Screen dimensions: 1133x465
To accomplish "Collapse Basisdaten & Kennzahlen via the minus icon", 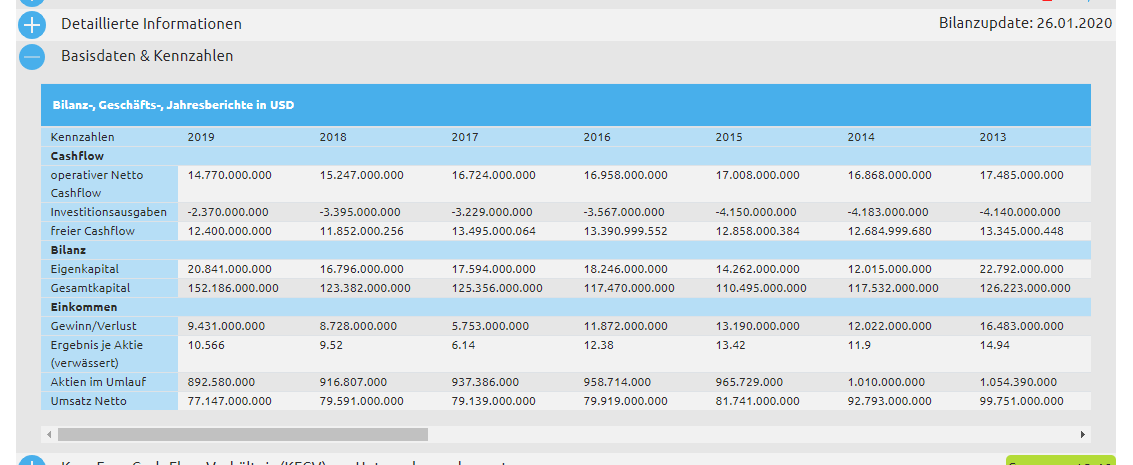I will click(32, 57).
